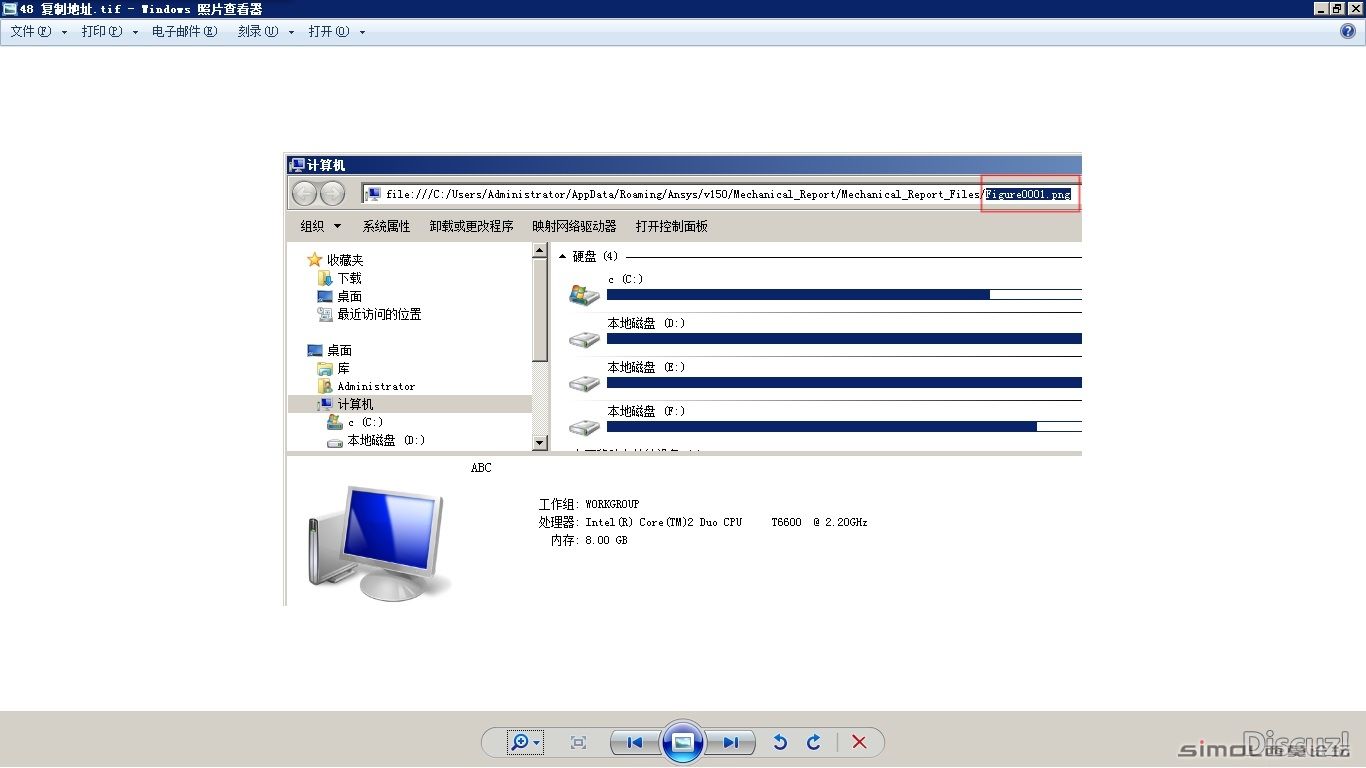Click the Explorer forward arrow button
The height and width of the screenshot is (768, 1366).
(x=332, y=194)
